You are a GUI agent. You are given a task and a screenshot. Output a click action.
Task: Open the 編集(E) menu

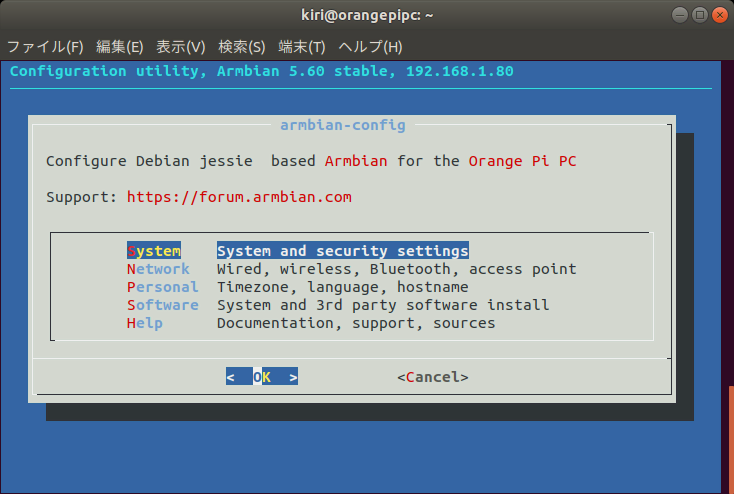point(120,47)
